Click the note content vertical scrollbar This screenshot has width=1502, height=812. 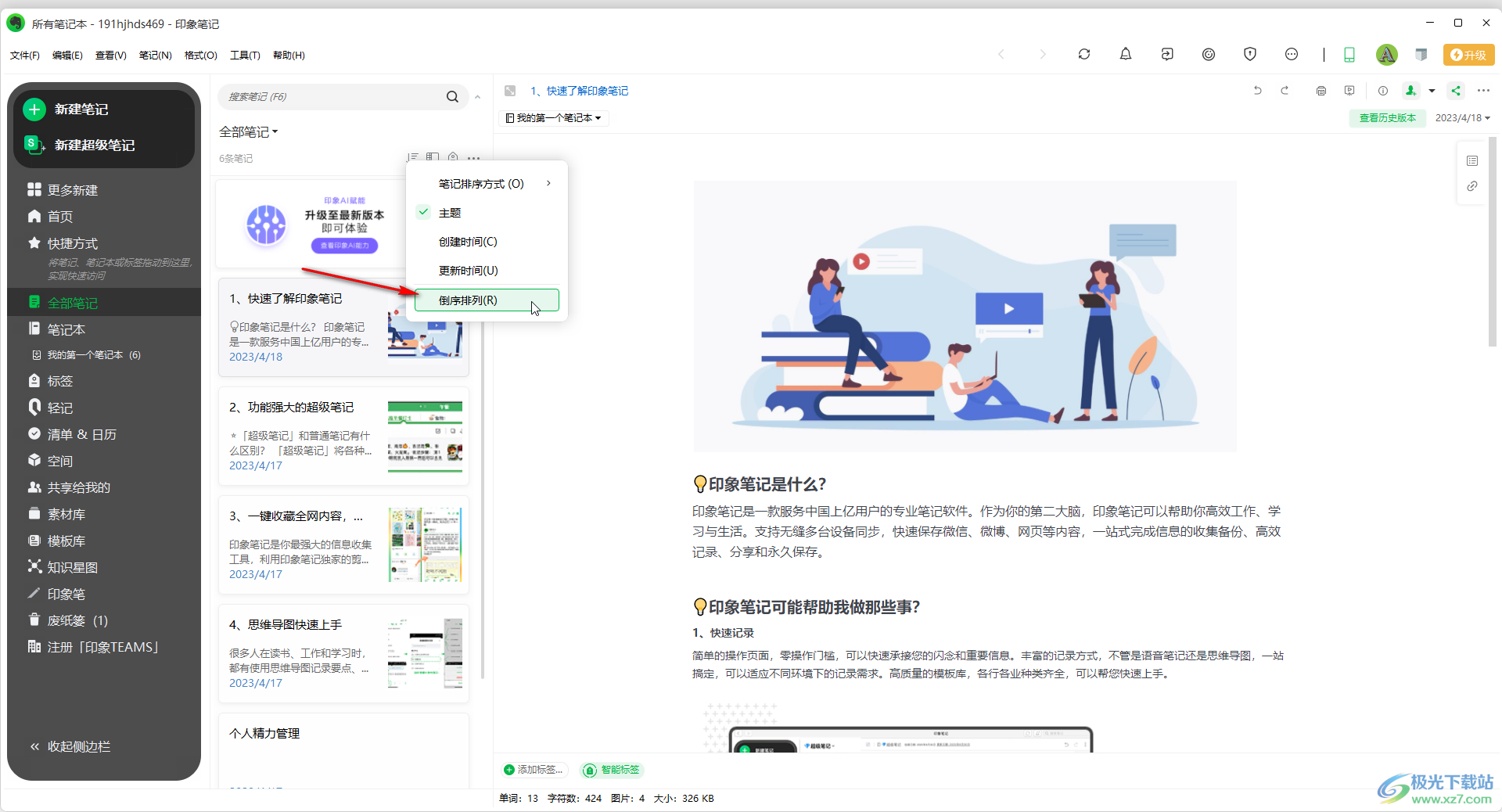(1493, 243)
